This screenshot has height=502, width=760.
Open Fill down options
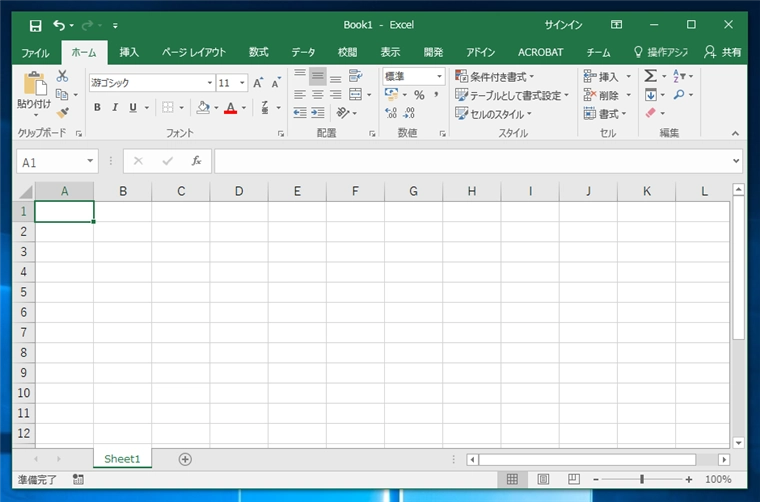click(650, 94)
